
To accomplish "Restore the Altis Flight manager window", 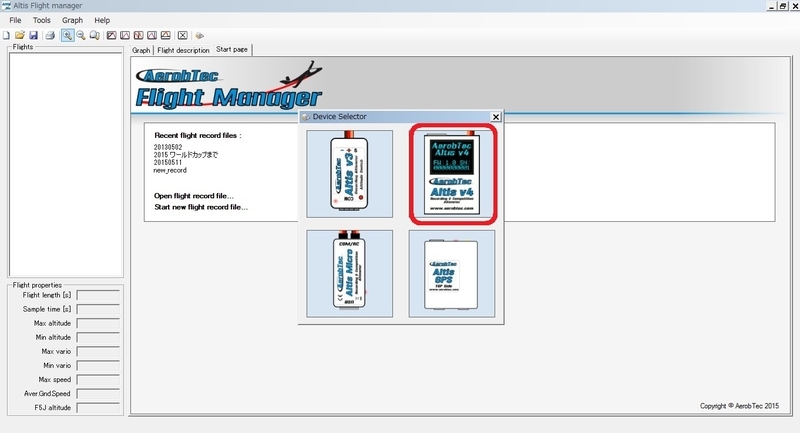I will [783, 6].
